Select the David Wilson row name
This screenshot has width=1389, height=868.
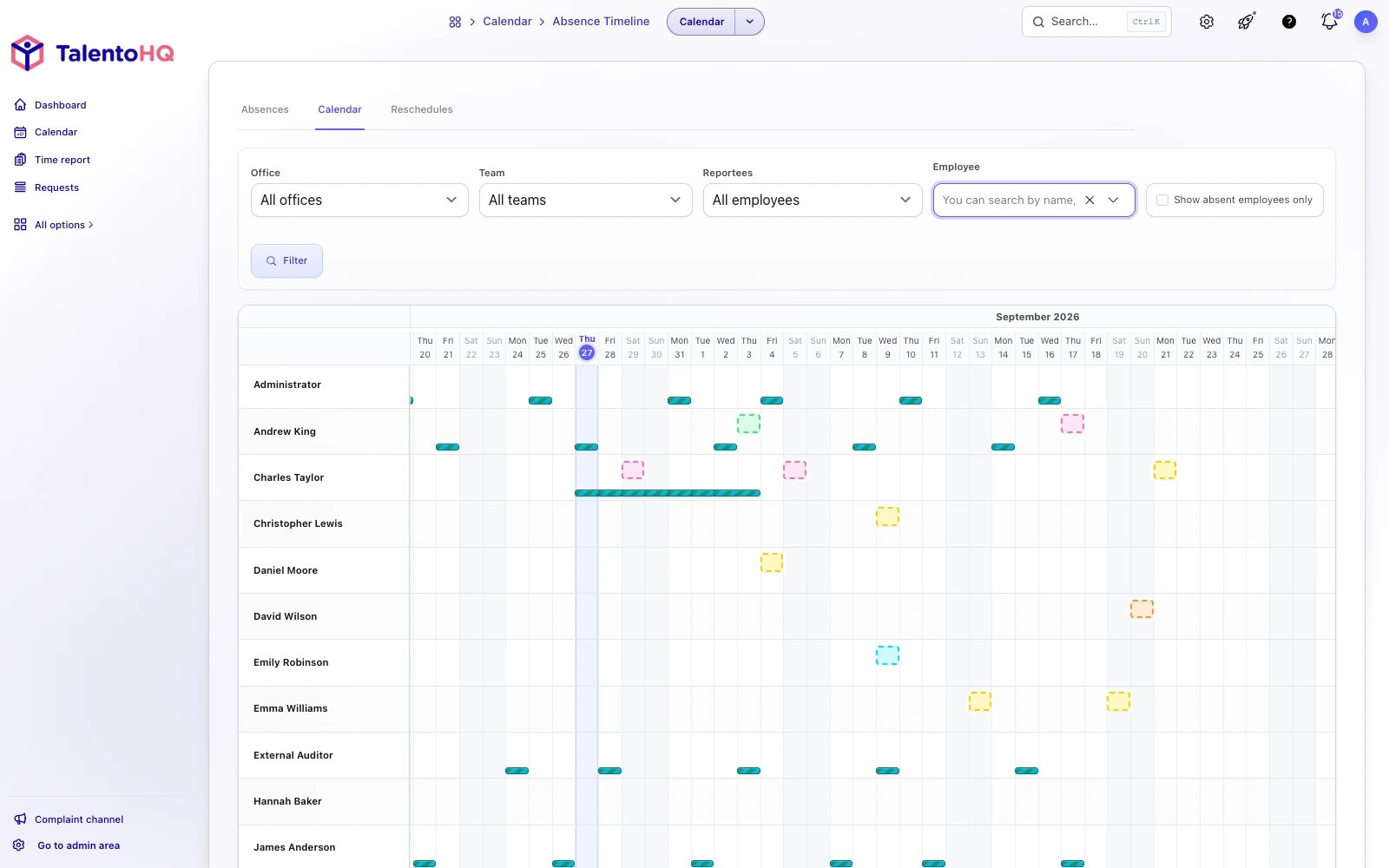click(x=285, y=616)
